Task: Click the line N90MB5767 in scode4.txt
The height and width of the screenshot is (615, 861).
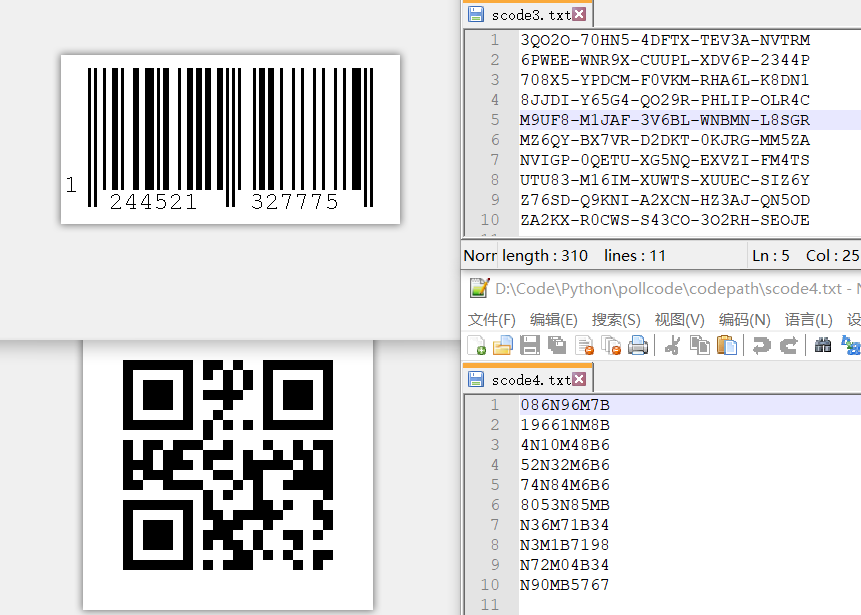Action: (565, 585)
